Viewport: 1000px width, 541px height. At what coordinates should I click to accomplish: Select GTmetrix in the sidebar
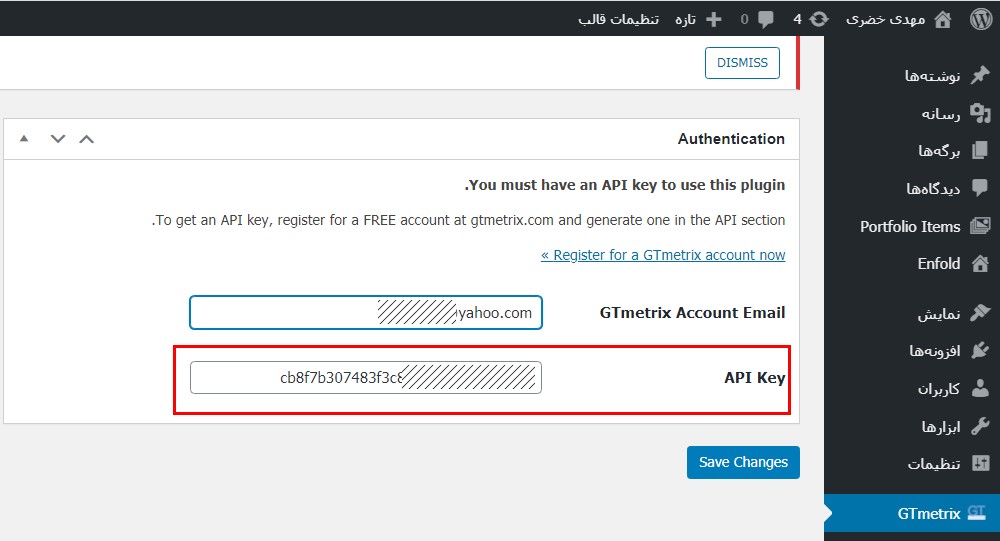[x=912, y=513]
